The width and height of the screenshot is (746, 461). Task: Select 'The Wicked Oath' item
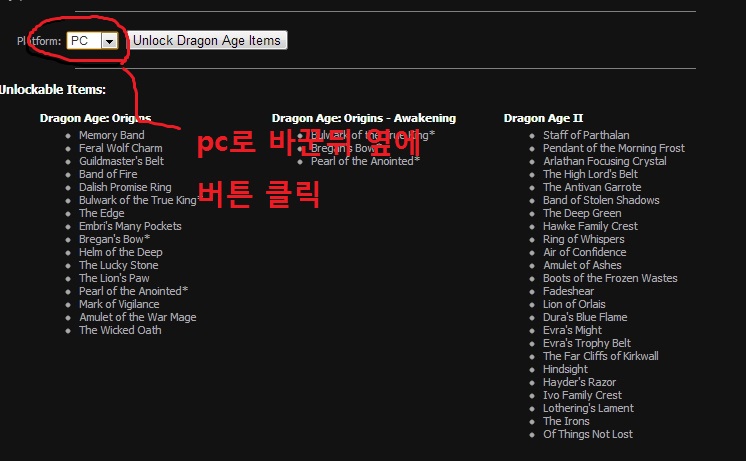(x=120, y=330)
